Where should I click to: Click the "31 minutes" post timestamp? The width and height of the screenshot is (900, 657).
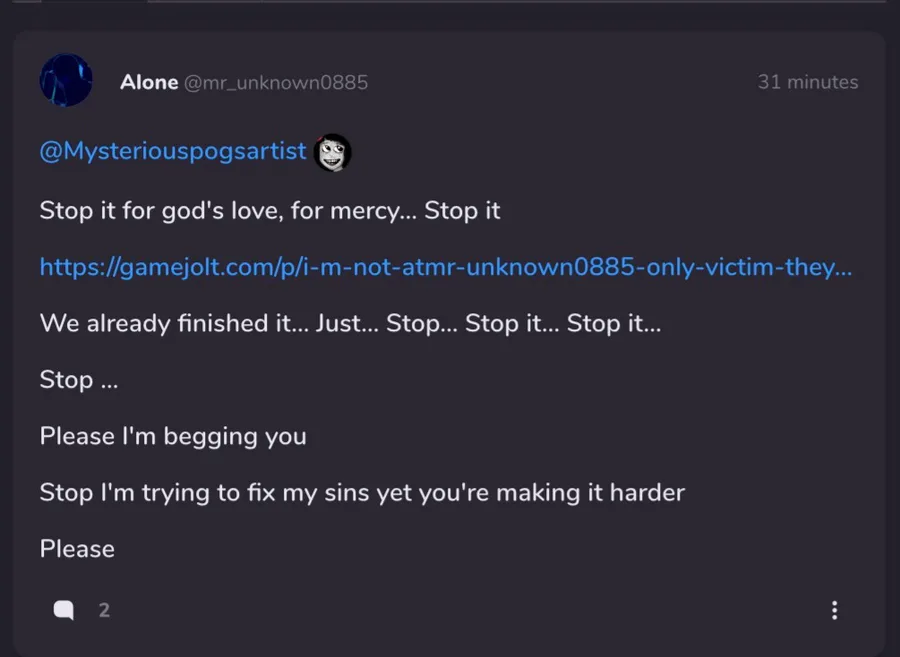click(807, 82)
